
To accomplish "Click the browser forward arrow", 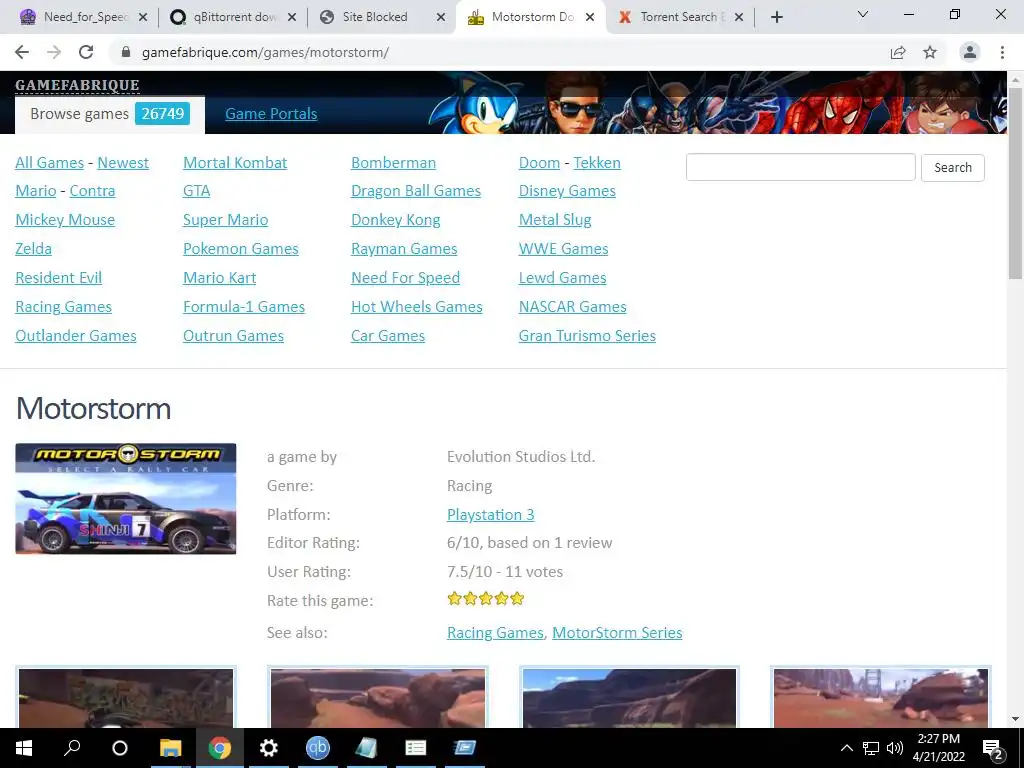I will (54, 52).
